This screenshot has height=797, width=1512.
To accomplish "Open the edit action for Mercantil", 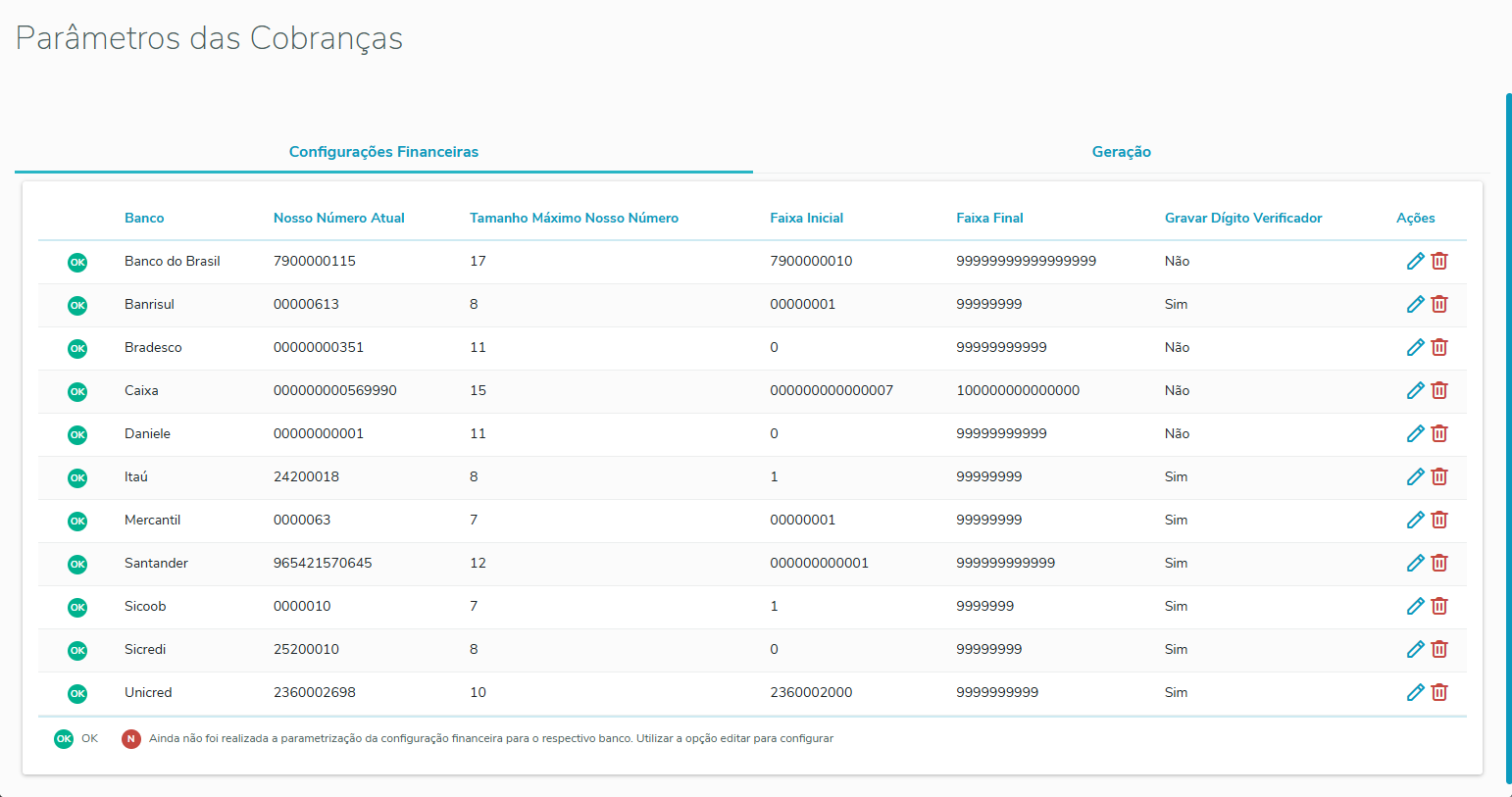I will pos(1415,520).
